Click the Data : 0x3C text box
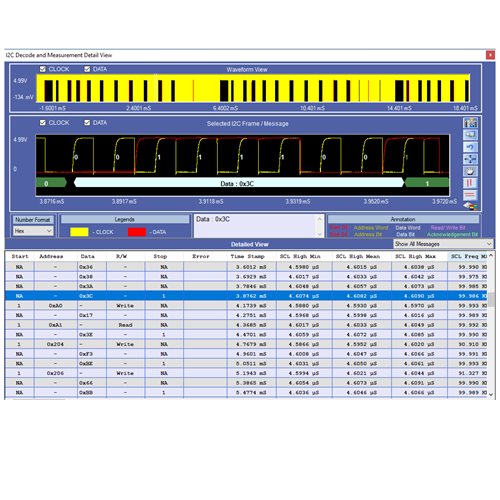500x500 pixels. pyautogui.click(x=255, y=226)
